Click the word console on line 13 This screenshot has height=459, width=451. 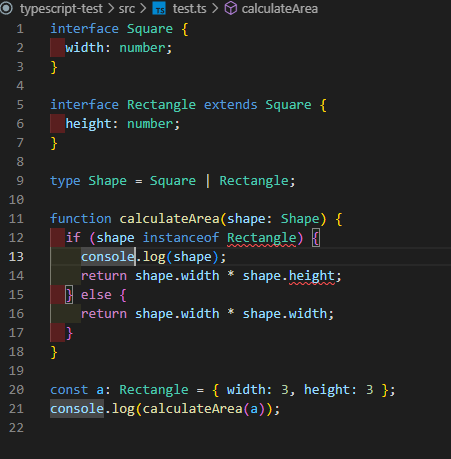(x=108, y=257)
